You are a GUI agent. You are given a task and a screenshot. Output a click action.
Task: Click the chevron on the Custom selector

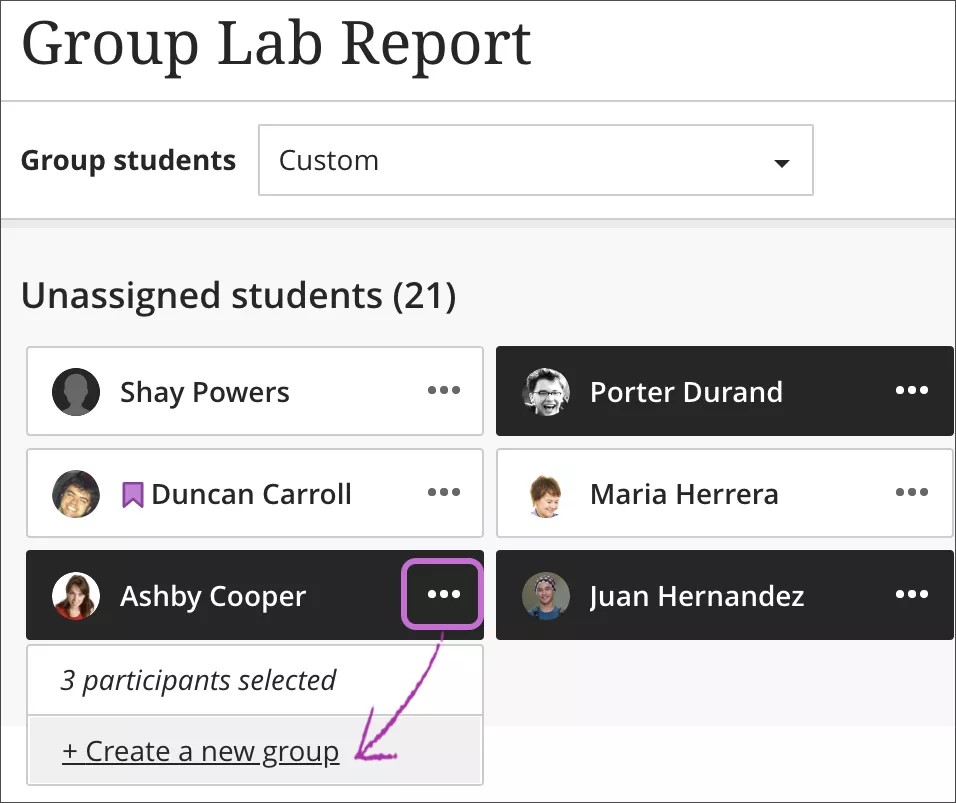[x=781, y=160]
